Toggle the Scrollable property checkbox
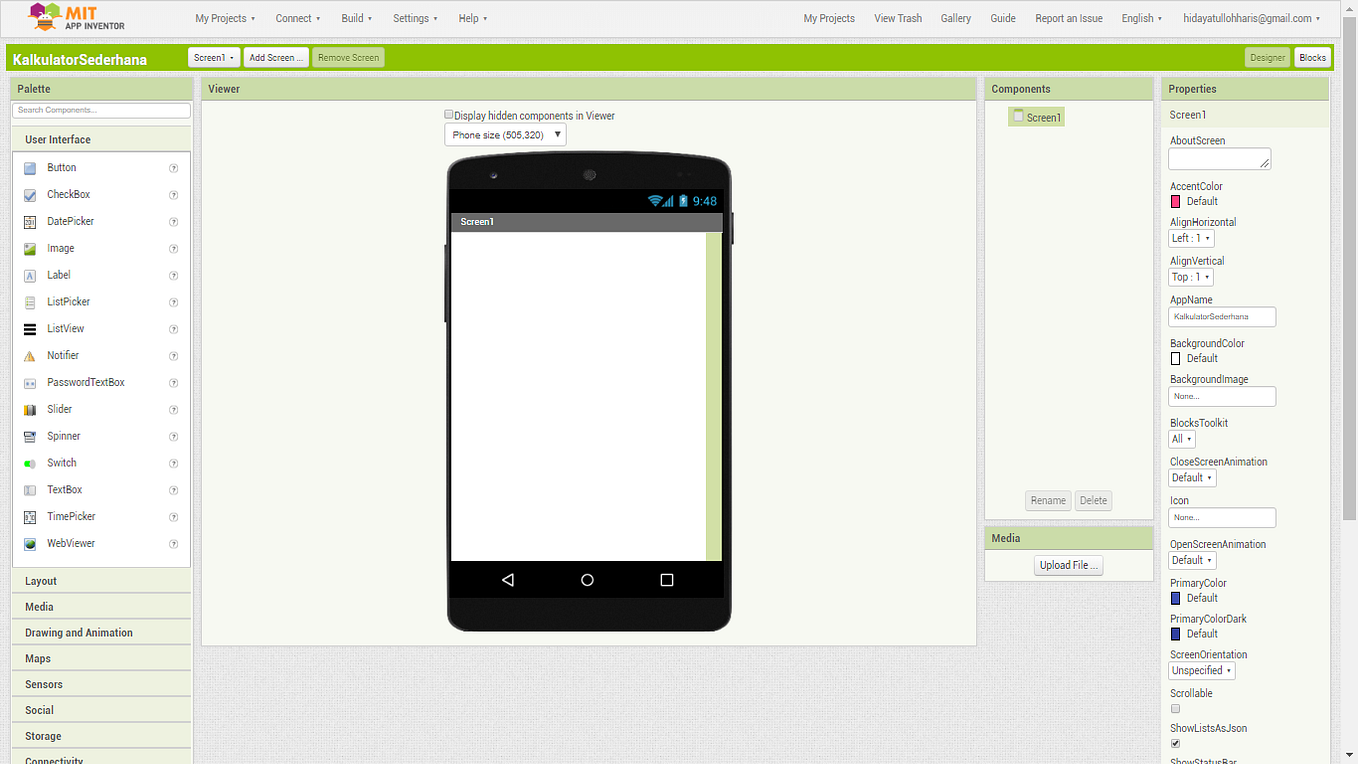 (1175, 709)
